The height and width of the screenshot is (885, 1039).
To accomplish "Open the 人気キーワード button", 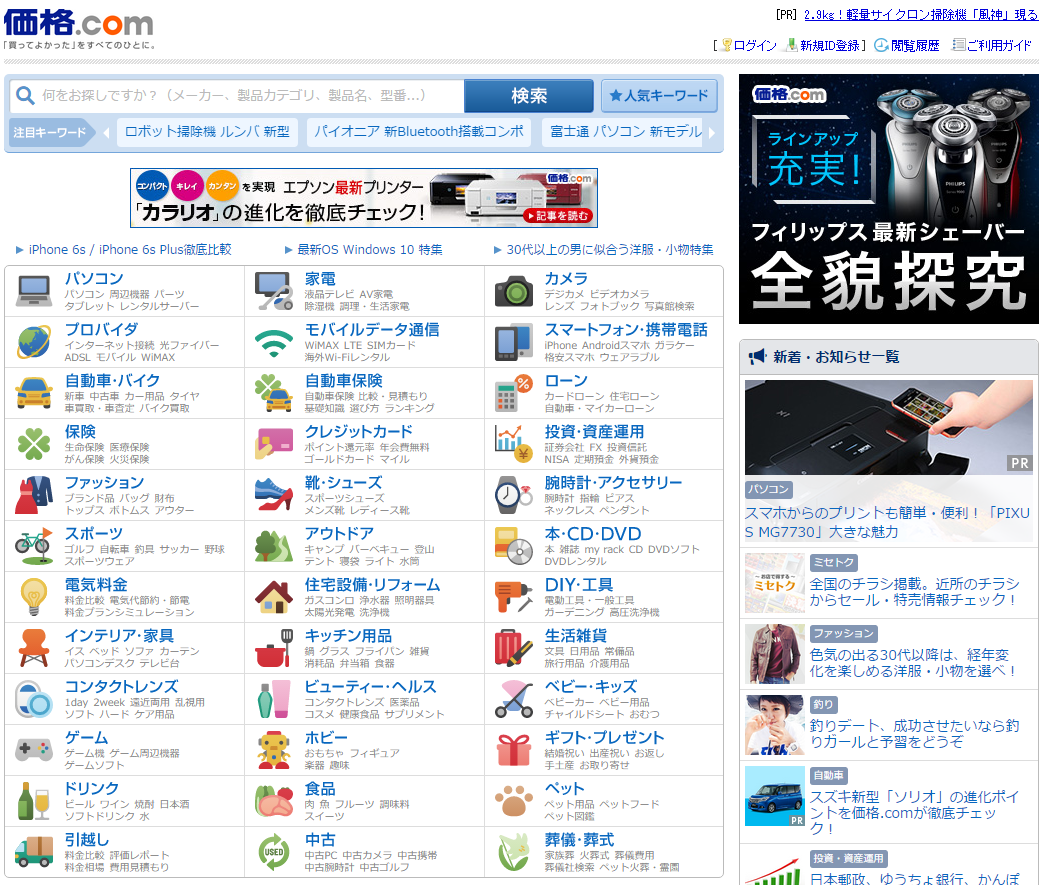I will [659, 96].
